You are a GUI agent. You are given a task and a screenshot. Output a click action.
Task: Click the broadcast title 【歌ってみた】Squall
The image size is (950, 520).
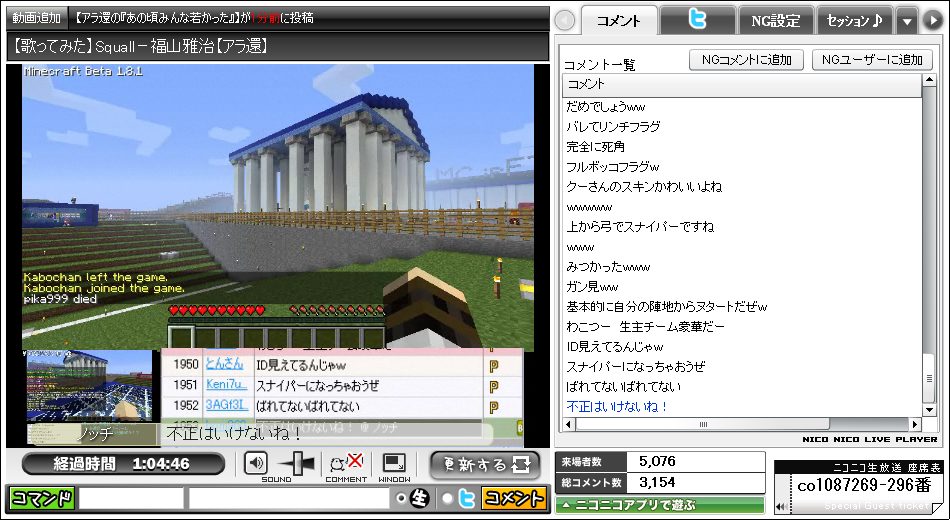pyautogui.click(x=141, y=46)
